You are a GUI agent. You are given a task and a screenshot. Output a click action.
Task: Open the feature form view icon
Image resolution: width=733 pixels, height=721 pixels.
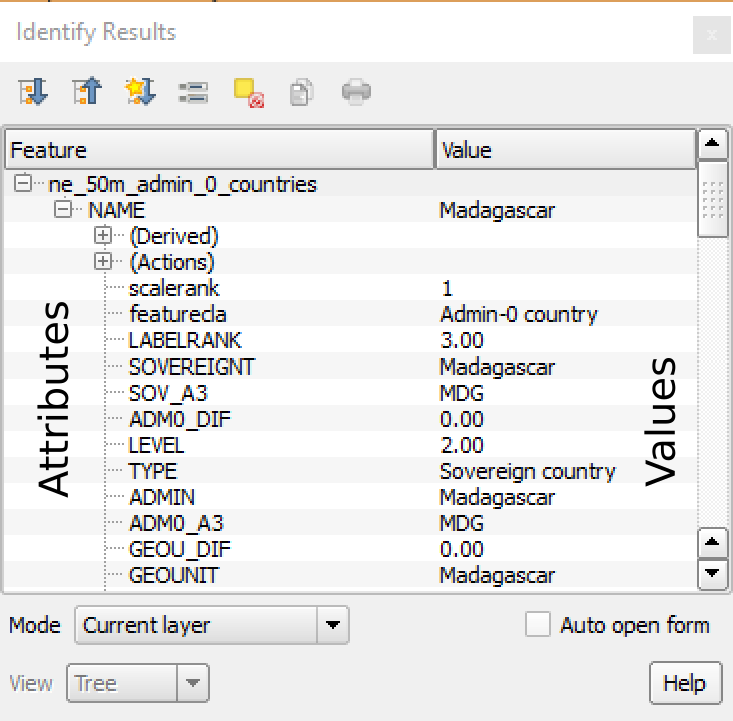pos(192,93)
